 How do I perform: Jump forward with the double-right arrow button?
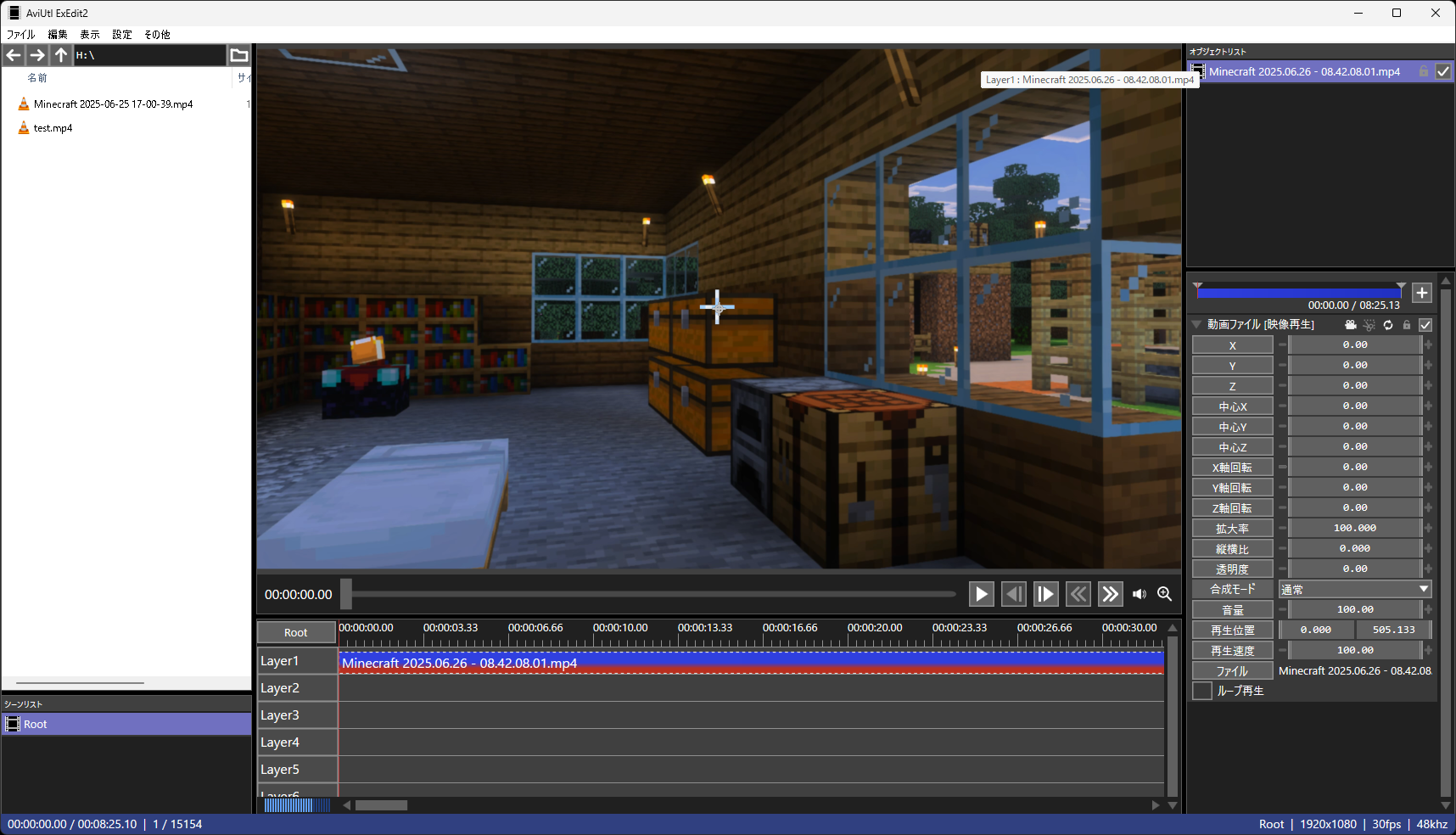coord(1110,594)
